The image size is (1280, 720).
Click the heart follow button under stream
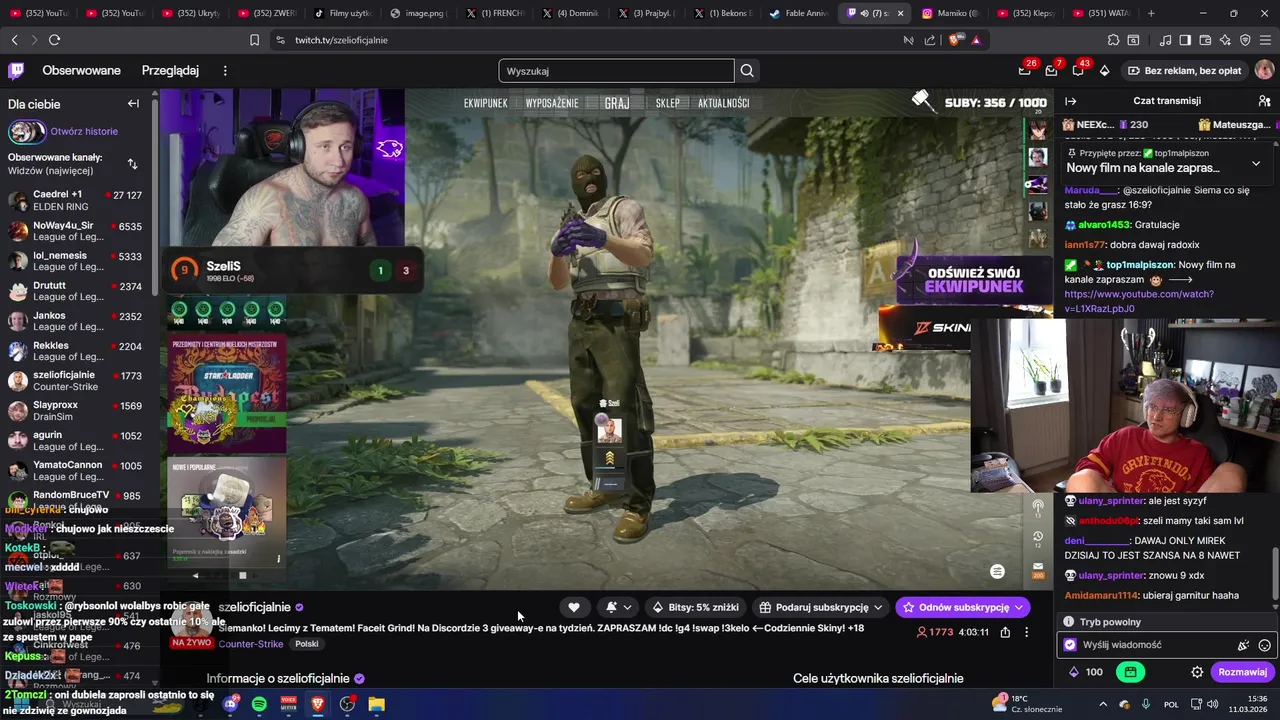(x=574, y=607)
